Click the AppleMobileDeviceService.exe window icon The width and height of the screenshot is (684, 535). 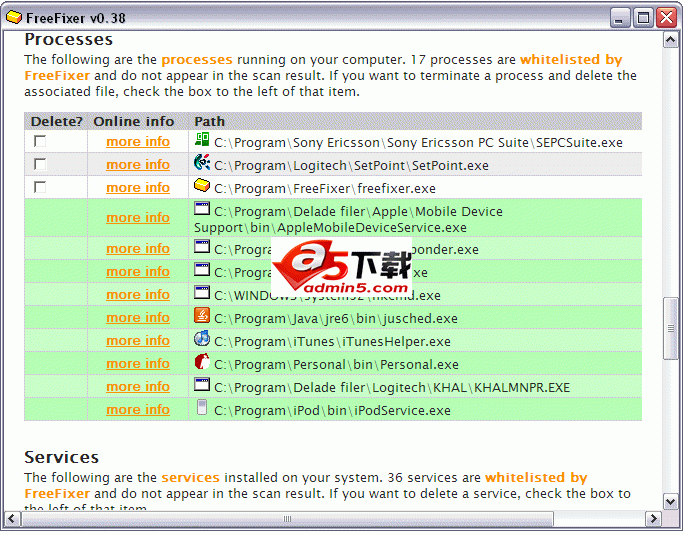(202, 209)
